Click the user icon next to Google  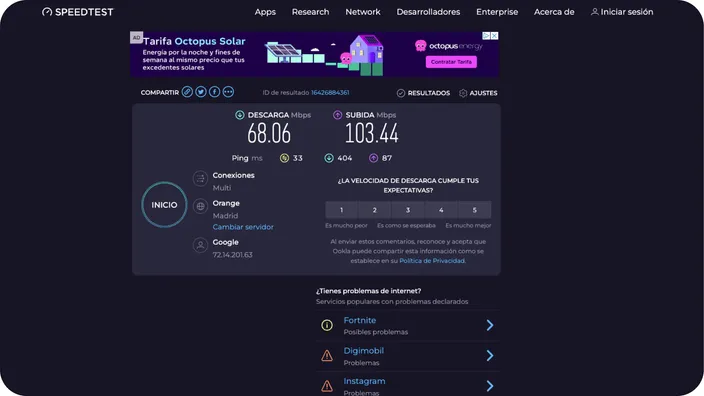point(200,245)
